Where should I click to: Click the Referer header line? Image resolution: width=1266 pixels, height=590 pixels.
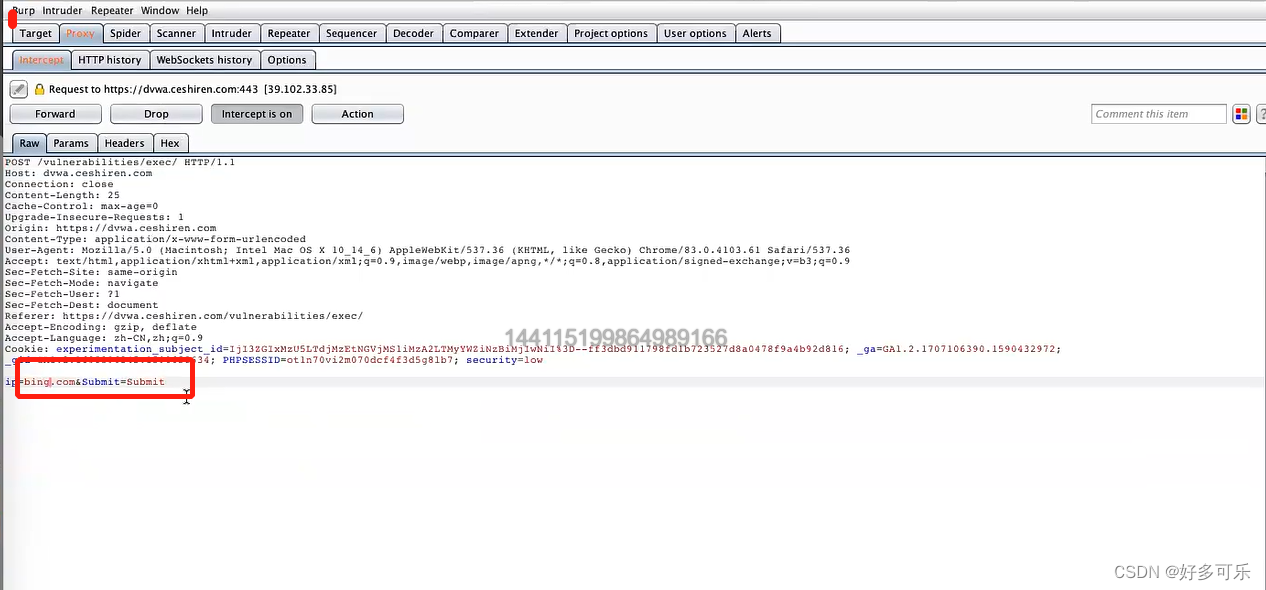(x=184, y=316)
